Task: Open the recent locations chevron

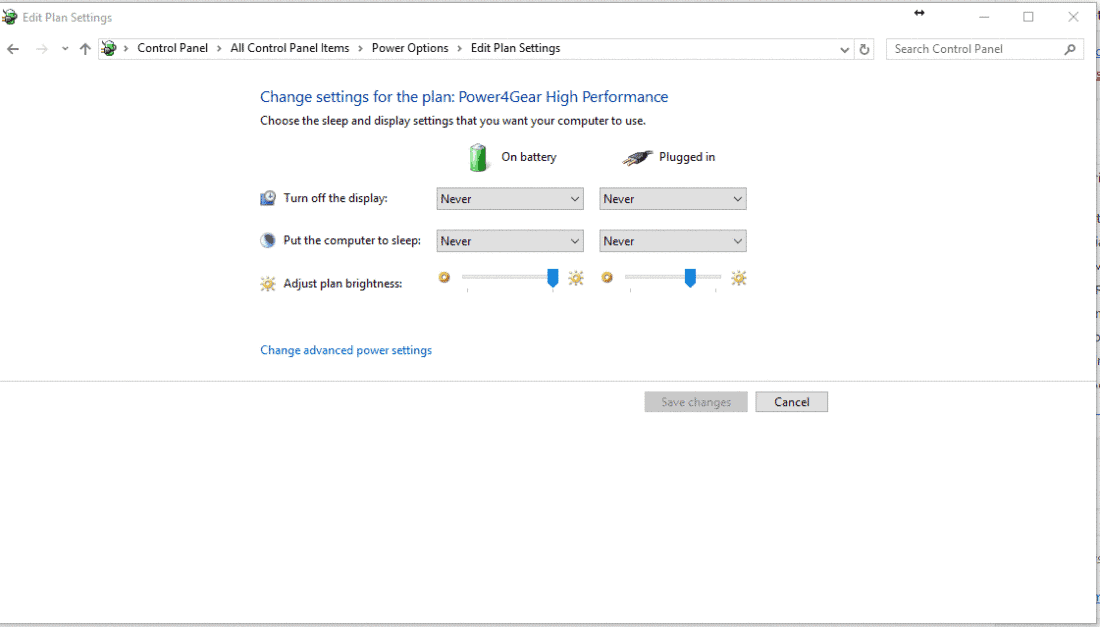Action: pyautogui.click(x=65, y=49)
